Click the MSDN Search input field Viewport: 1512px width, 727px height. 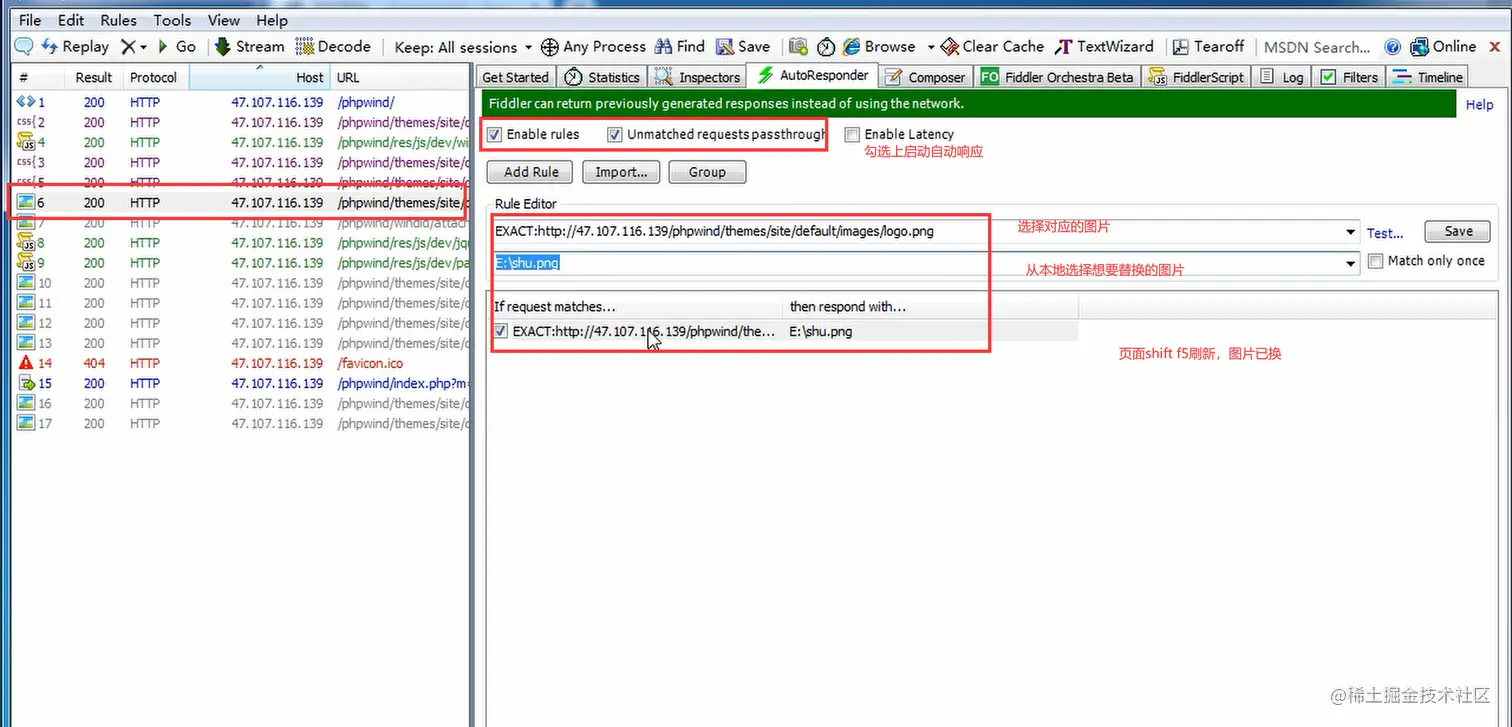click(1316, 47)
